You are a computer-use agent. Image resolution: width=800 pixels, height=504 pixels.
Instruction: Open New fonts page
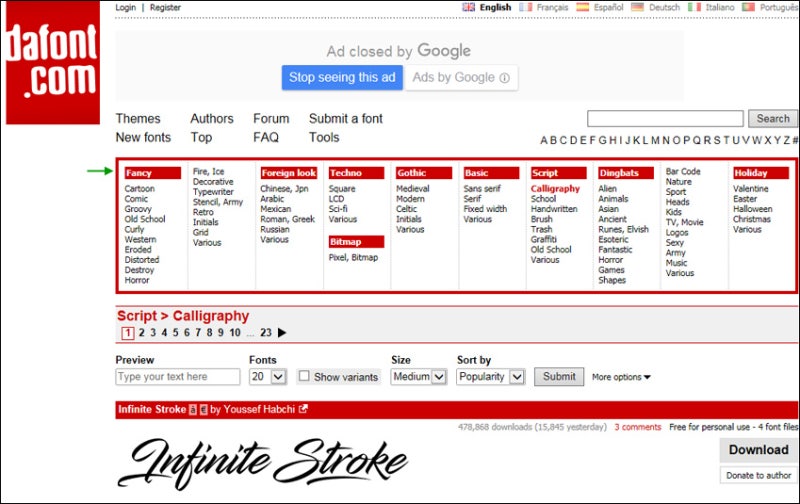(x=143, y=137)
